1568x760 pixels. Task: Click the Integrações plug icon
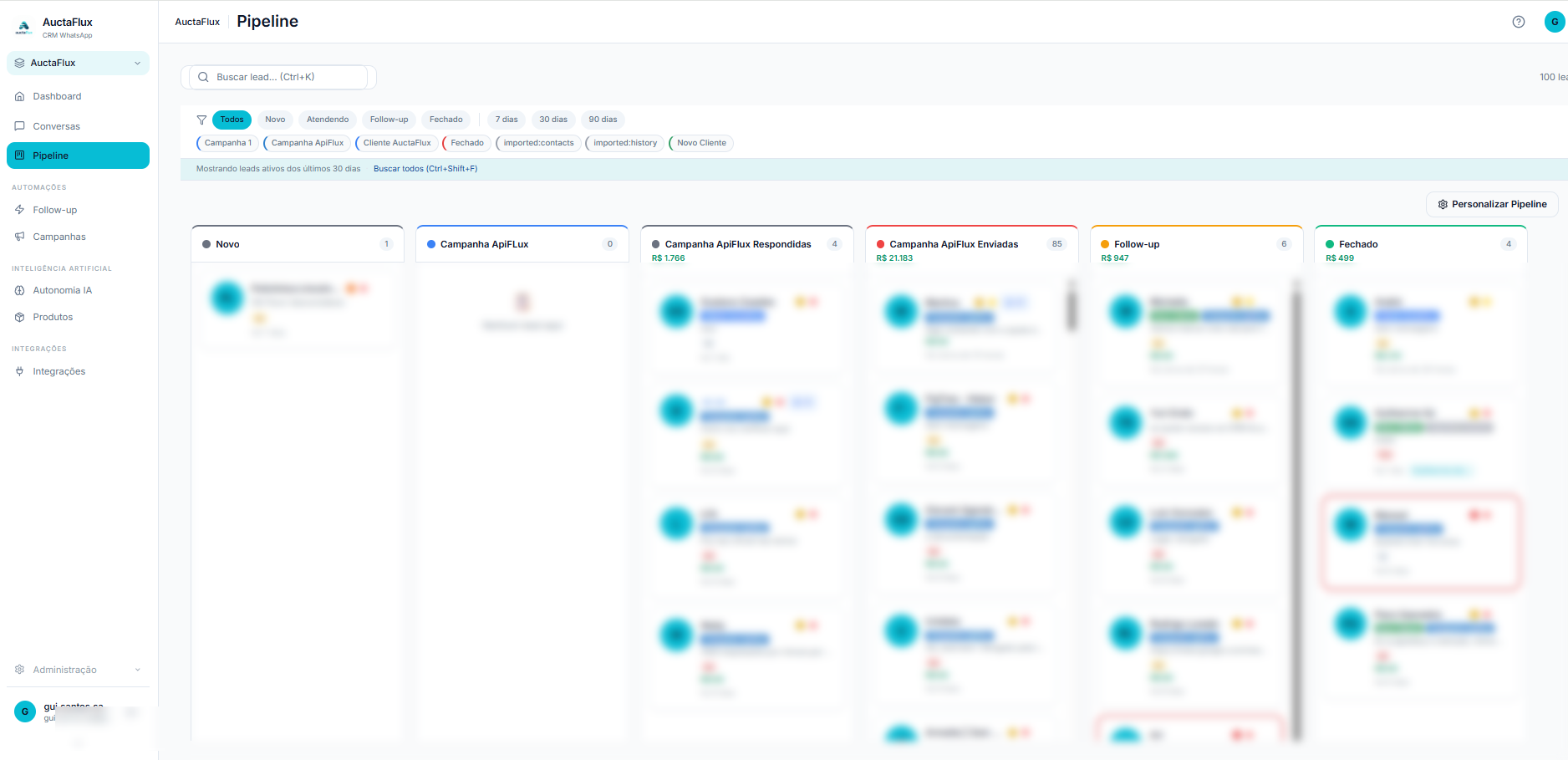pyautogui.click(x=20, y=371)
